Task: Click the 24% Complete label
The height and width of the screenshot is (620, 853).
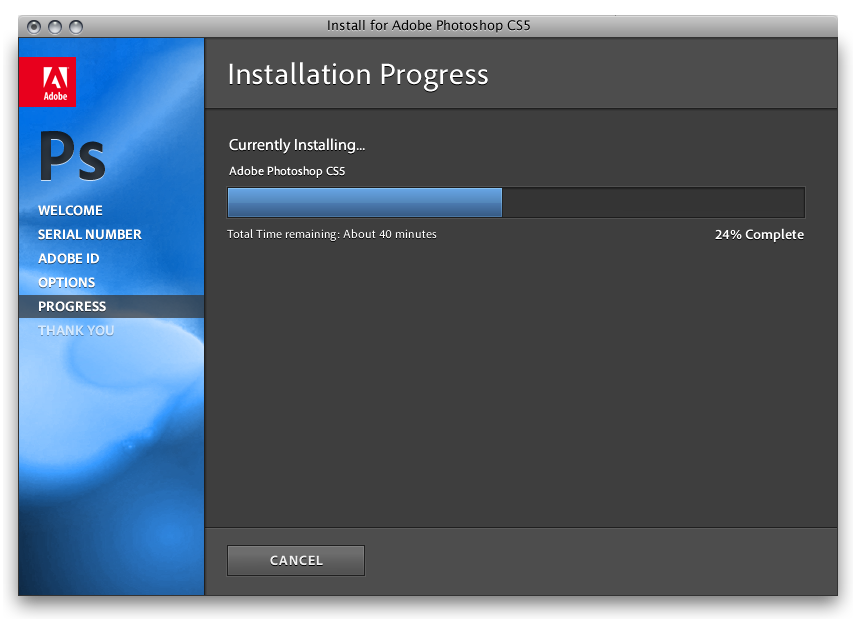Action: click(x=759, y=234)
